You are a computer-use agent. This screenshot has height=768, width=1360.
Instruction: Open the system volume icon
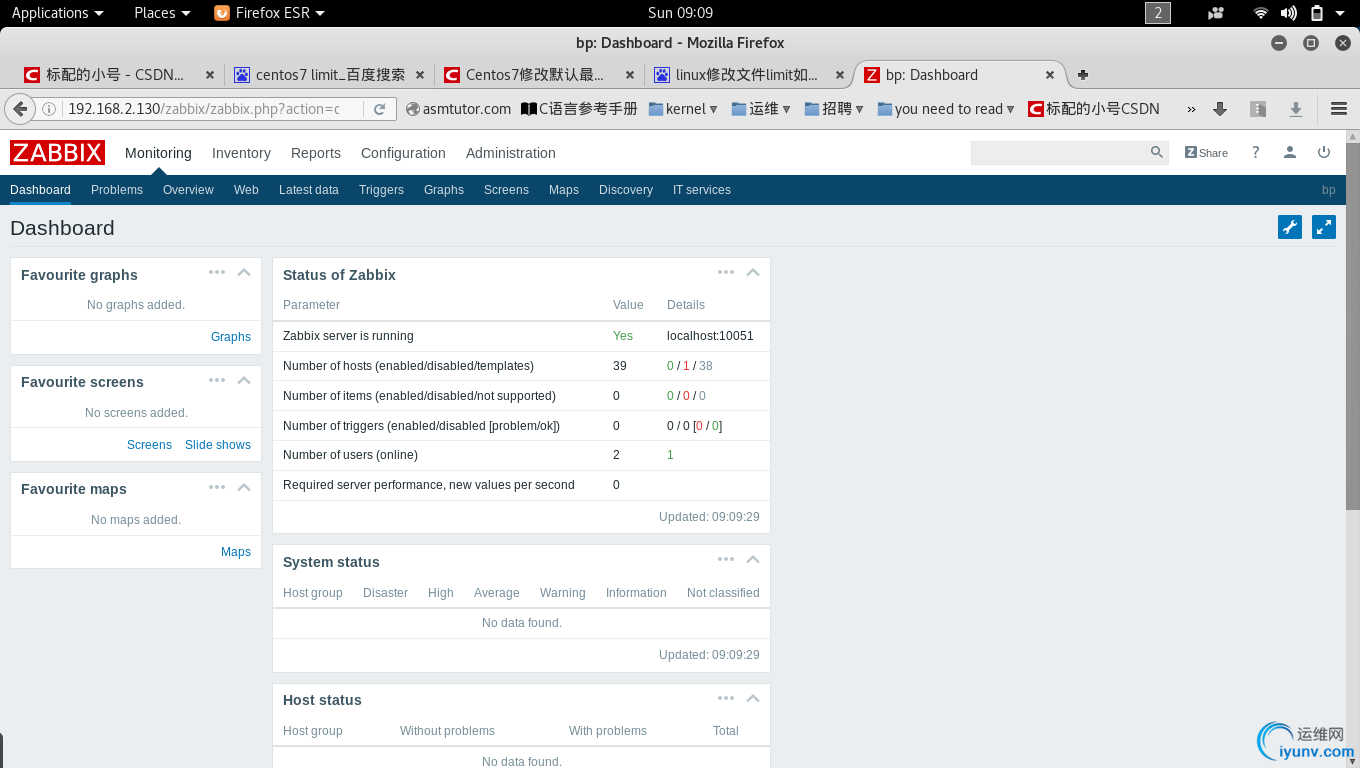pyautogui.click(x=1289, y=13)
